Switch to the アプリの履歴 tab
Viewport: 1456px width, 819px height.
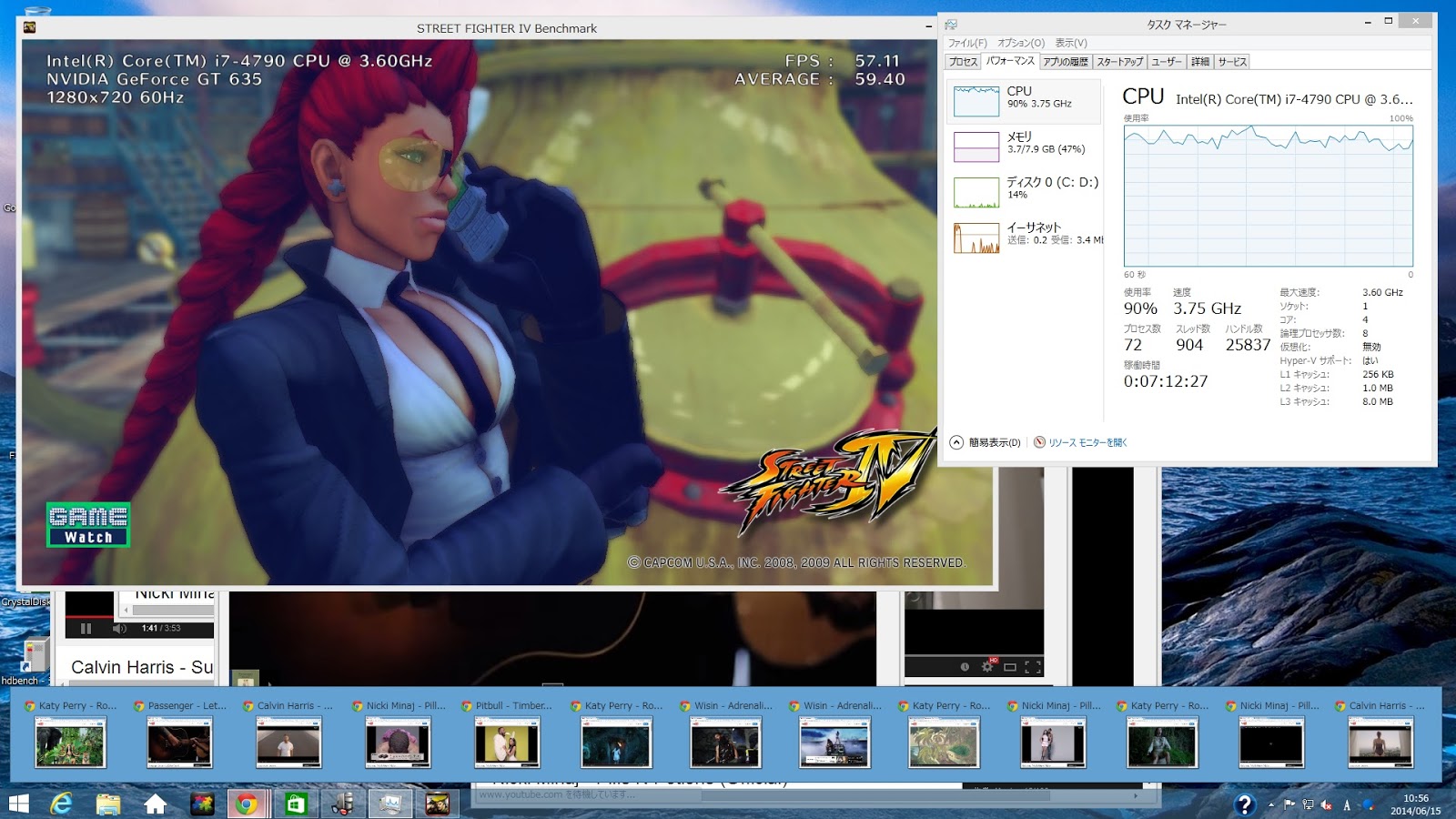(1066, 62)
